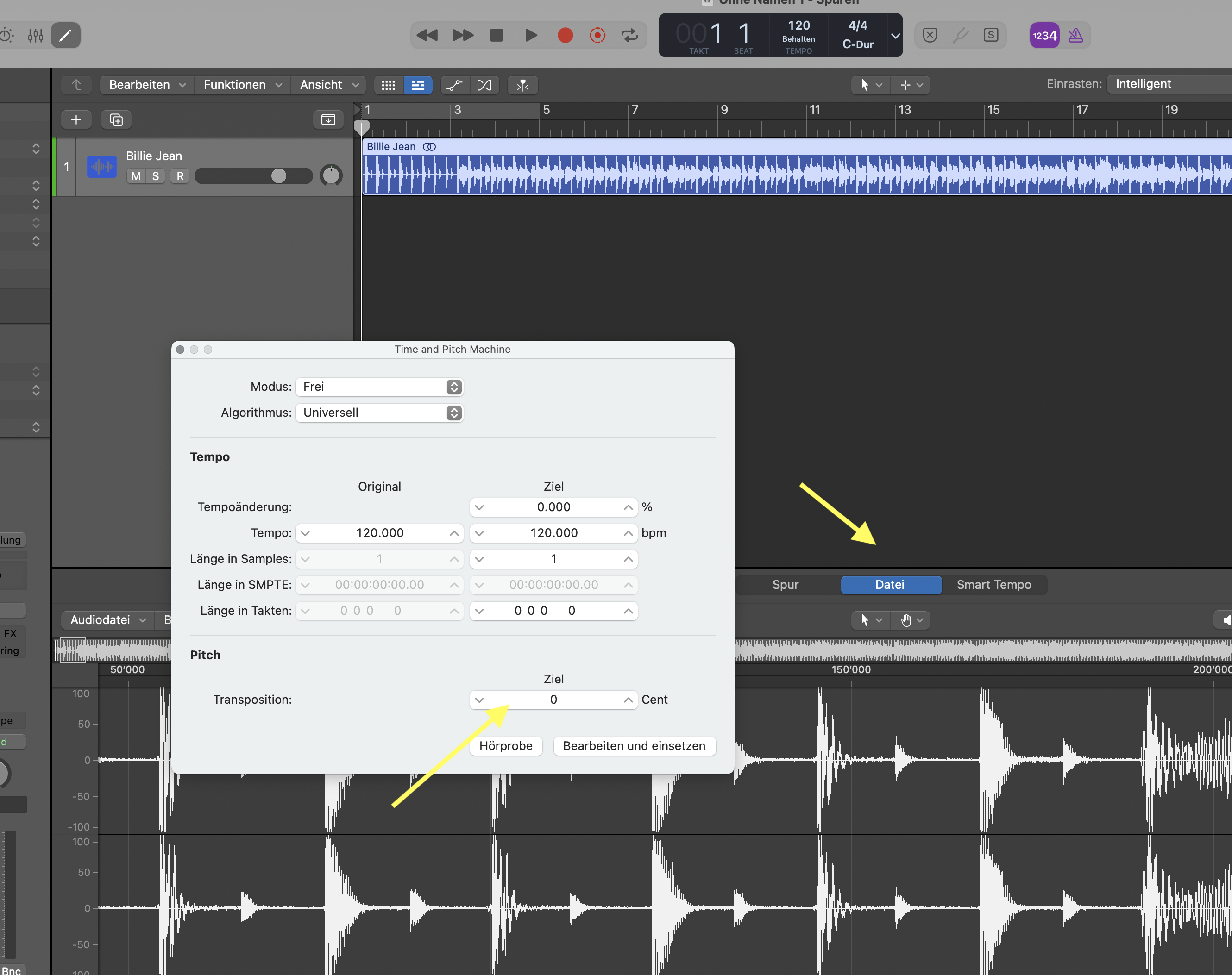Screen dimensions: 1232x975
Task: Click bar 9 in the ruler
Action: (x=723, y=110)
